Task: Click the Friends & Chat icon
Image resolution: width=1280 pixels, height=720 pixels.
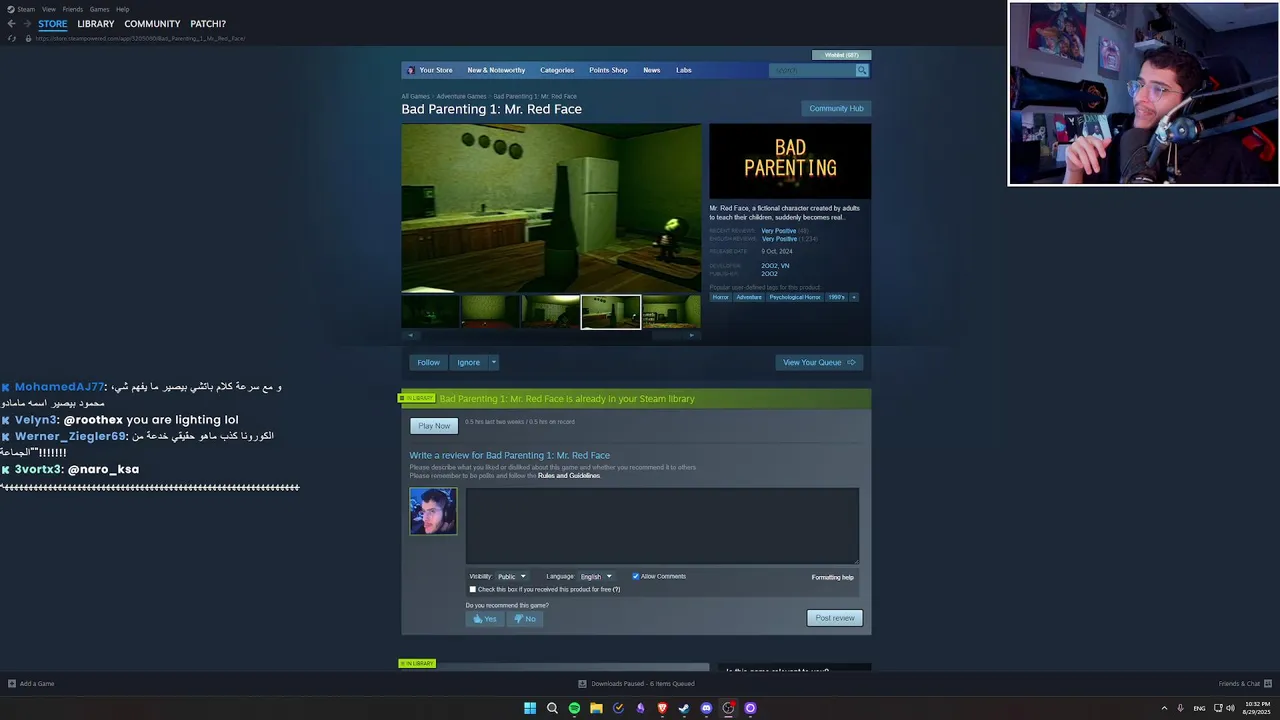Action: click(1267, 684)
